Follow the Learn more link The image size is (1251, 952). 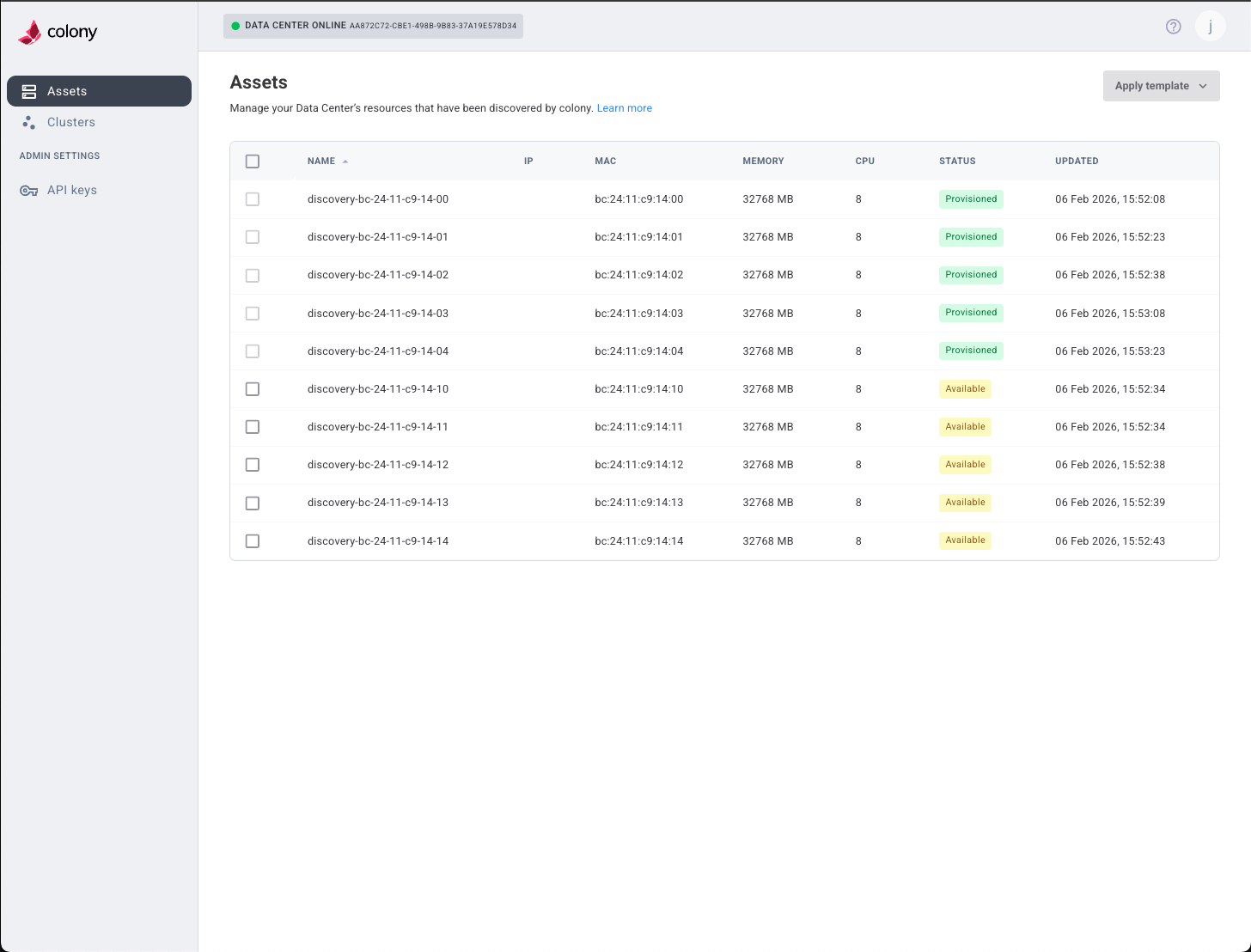point(624,108)
